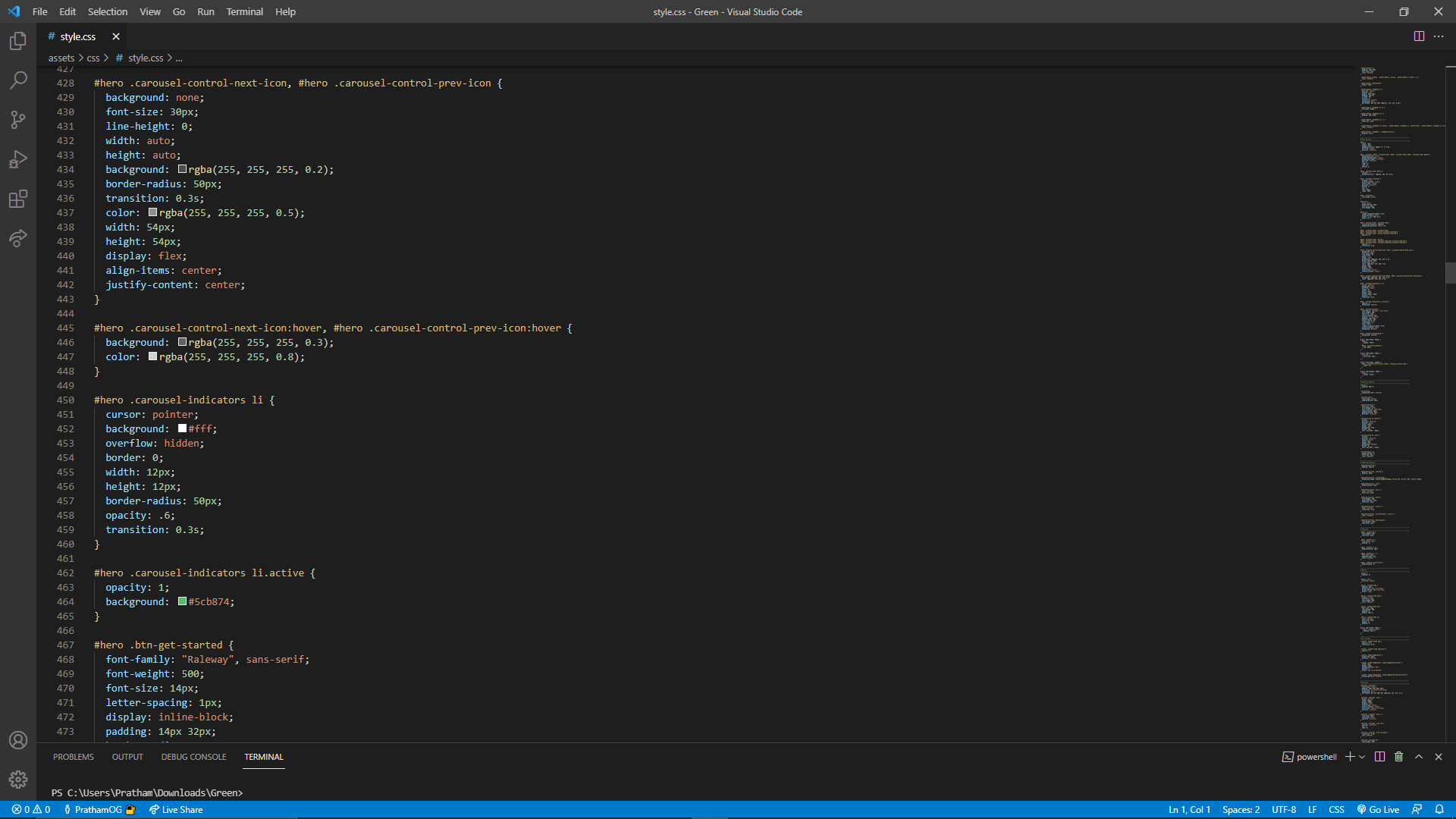The width and height of the screenshot is (1456, 819).
Task: Open the Run and Debug view
Action: coord(18,159)
